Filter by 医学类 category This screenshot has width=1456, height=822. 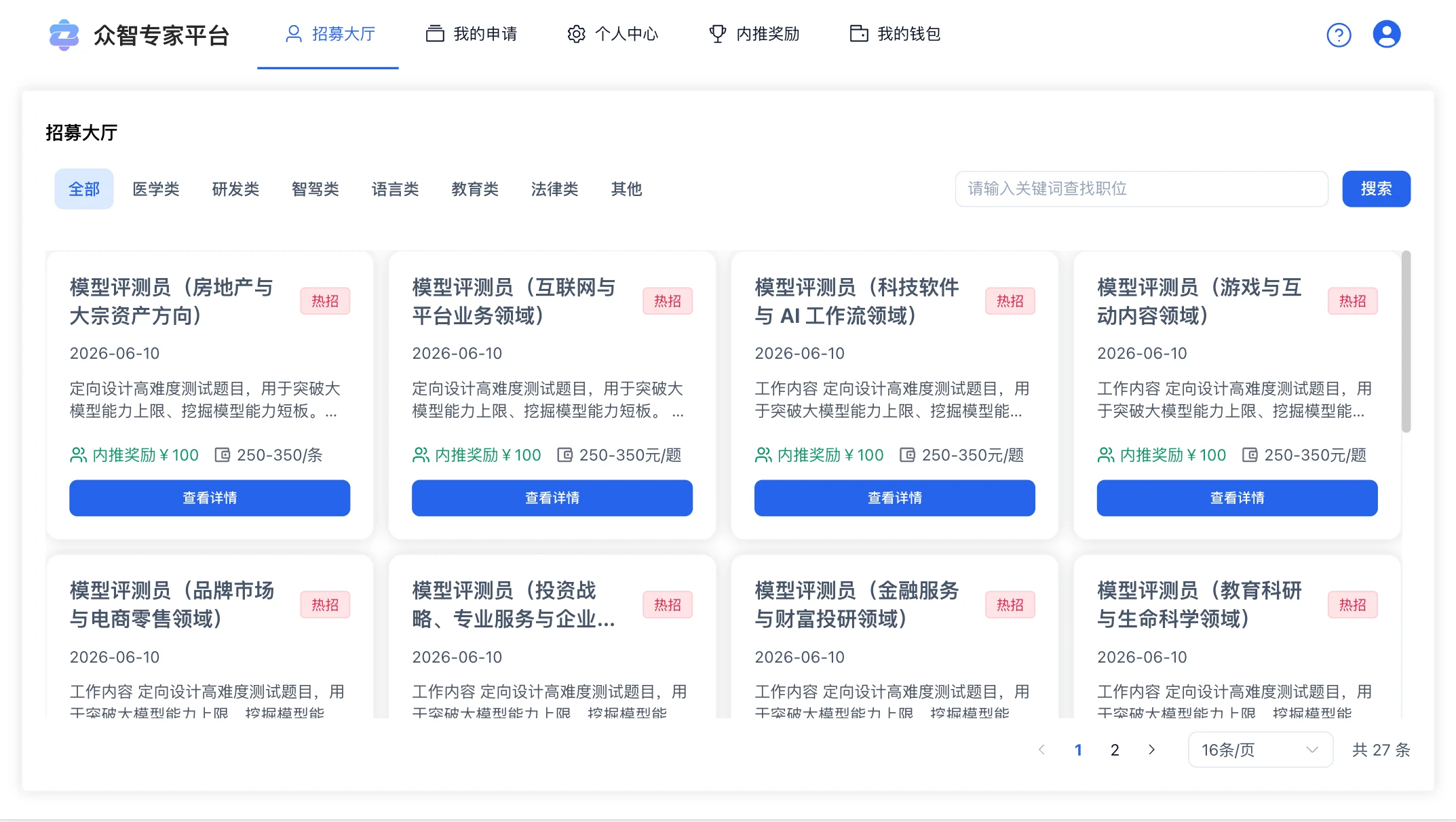tap(156, 189)
